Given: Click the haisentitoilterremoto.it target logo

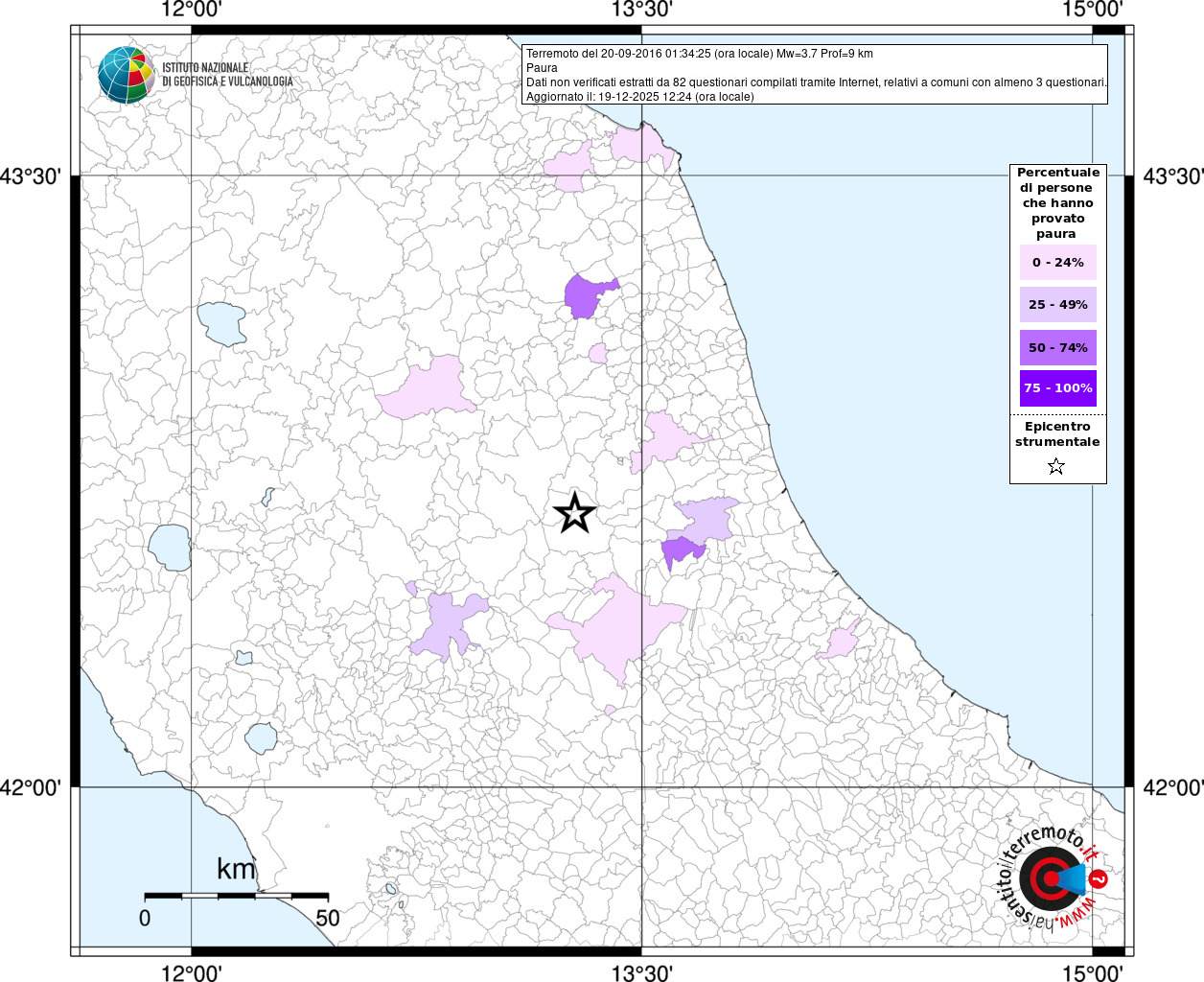Looking at the screenshot, I should tap(1051, 878).
